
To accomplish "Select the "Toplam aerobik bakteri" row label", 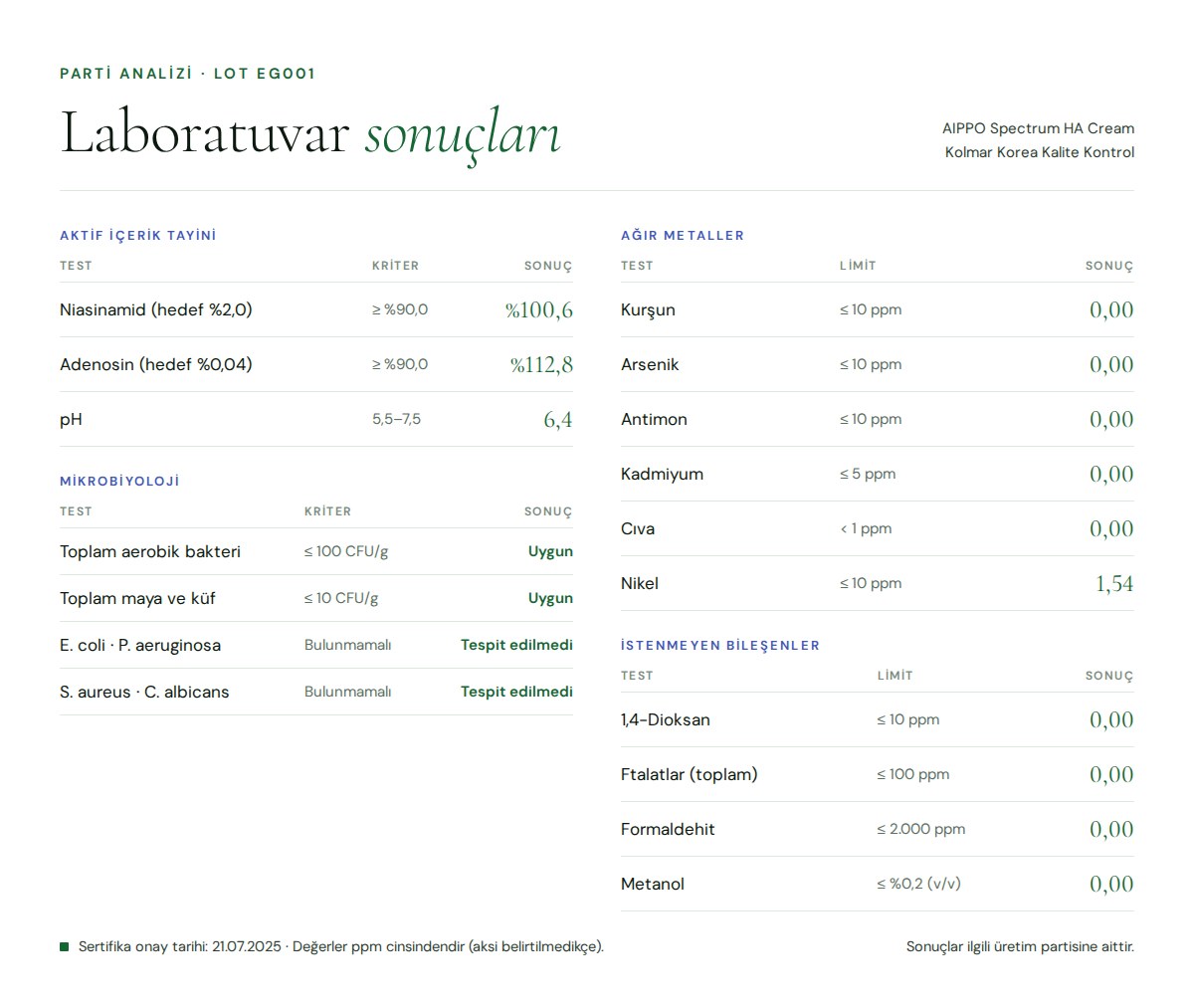I will [150, 551].
